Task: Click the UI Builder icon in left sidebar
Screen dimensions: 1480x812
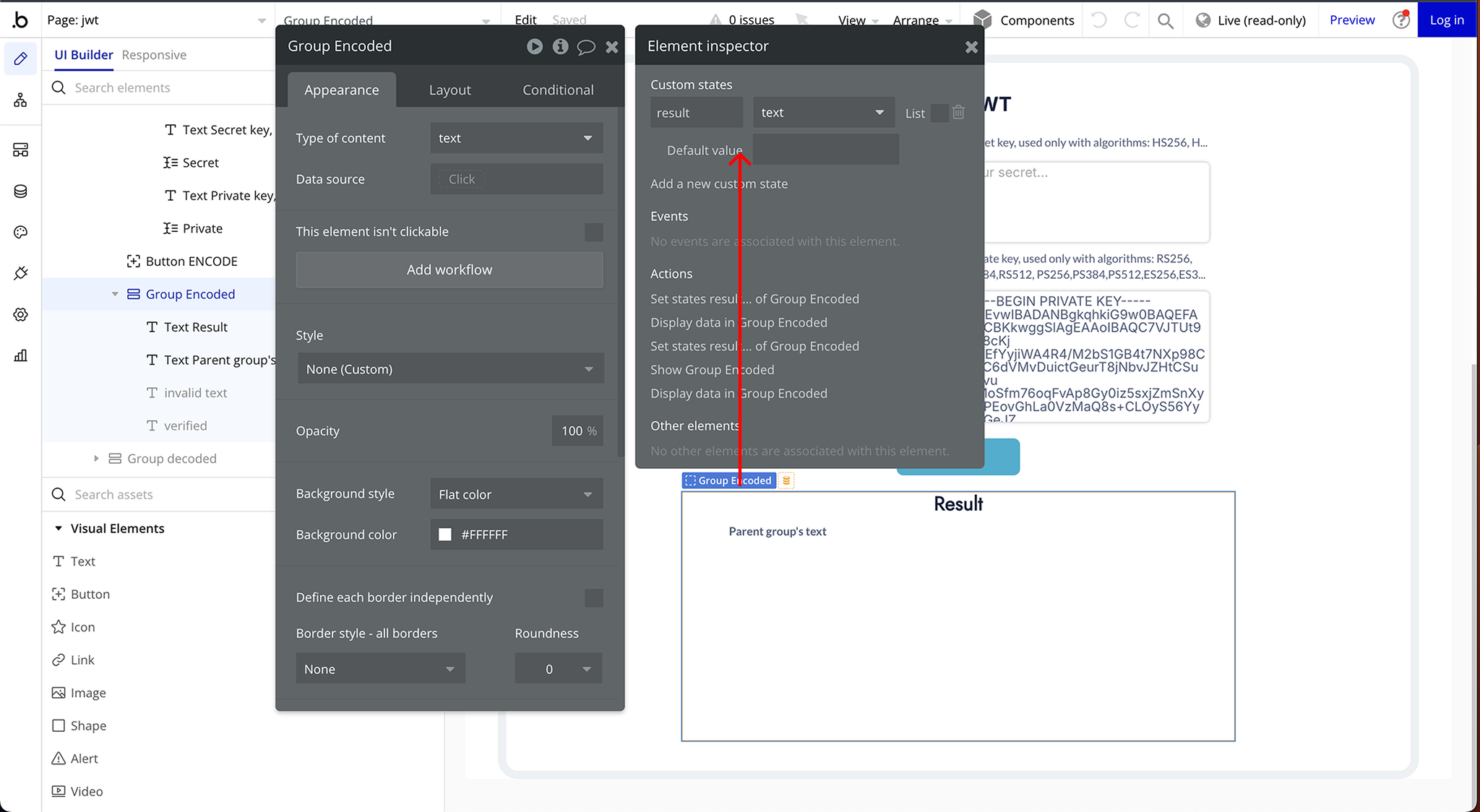Action: pyautogui.click(x=20, y=58)
